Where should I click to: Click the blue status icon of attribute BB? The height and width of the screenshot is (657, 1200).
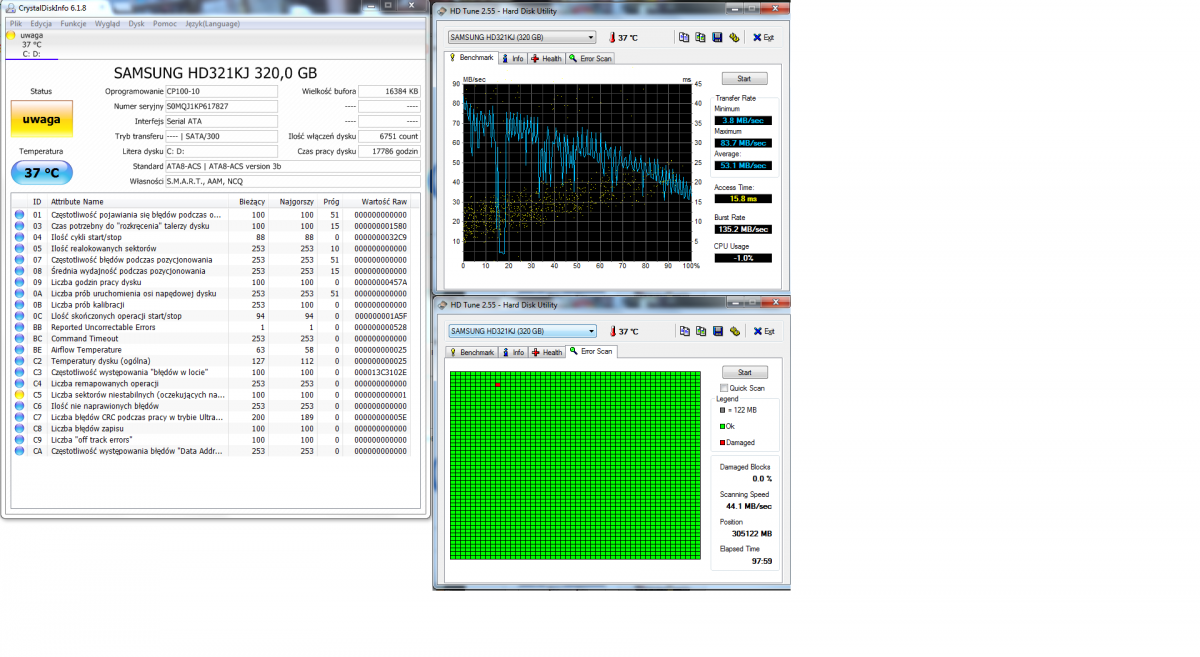tap(19, 327)
